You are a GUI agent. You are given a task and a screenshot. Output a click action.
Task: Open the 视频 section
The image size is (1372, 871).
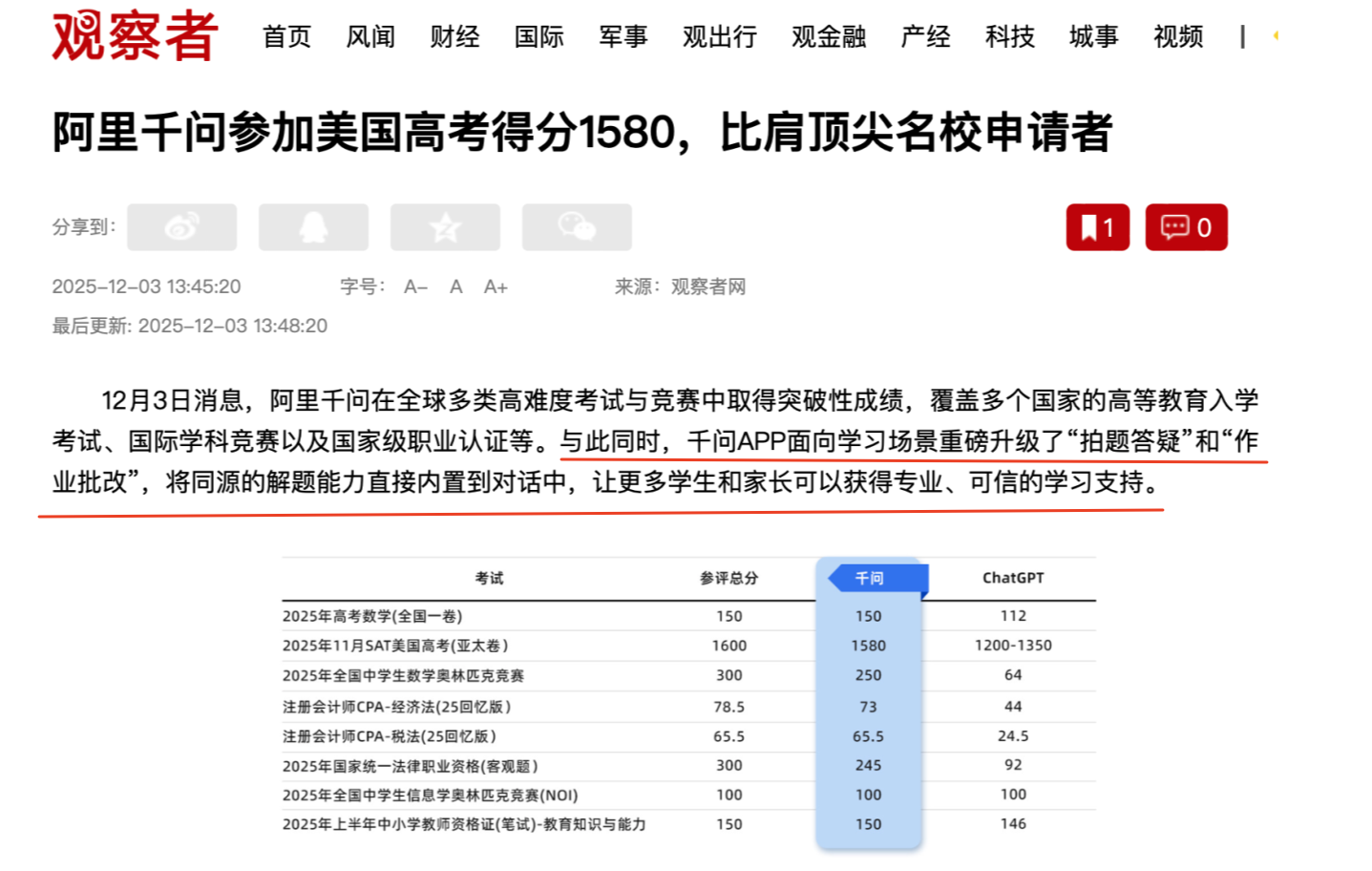[x=1177, y=37]
